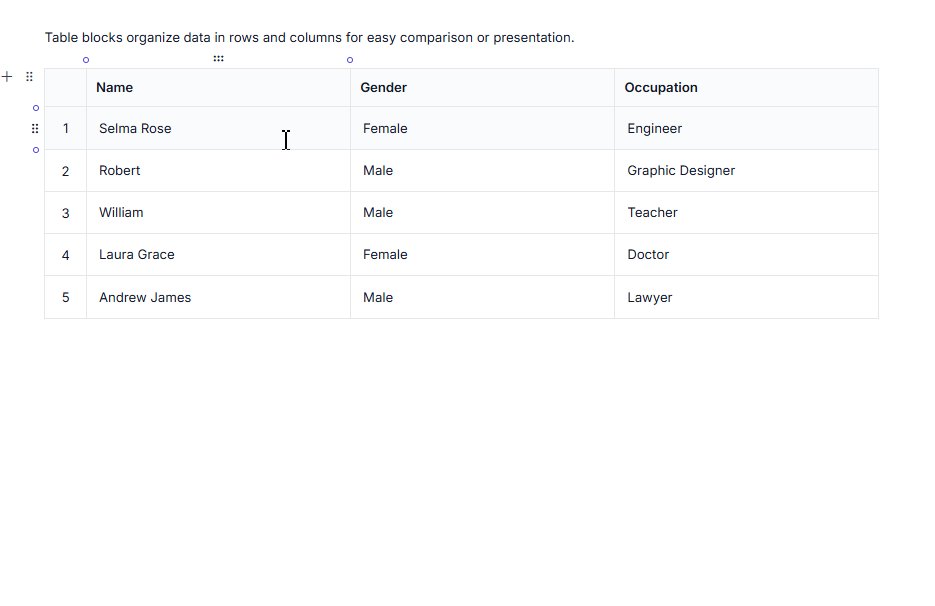Select the Name header cell
Viewport: 935px width, 606px height.
pos(218,88)
